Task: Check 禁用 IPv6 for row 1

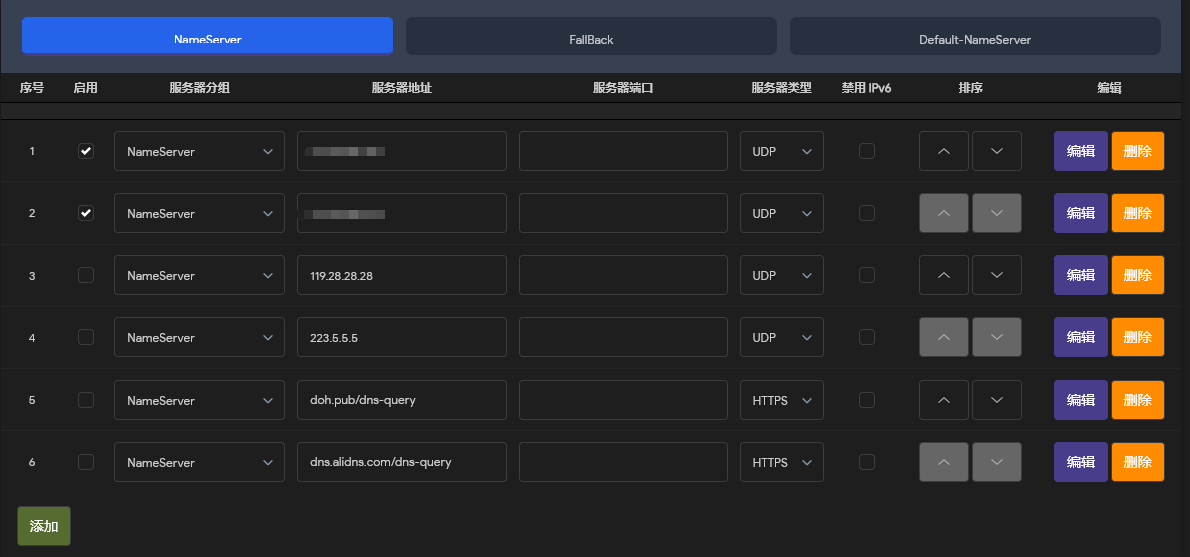Action: [x=867, y=151]
